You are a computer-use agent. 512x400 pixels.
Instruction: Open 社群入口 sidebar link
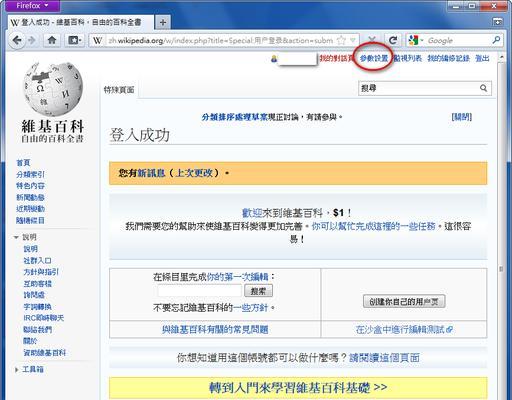(x=37, y=260)
